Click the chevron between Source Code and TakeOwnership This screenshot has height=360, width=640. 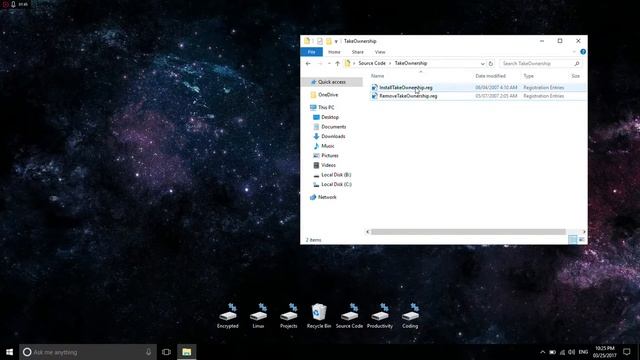coord(390,64)
